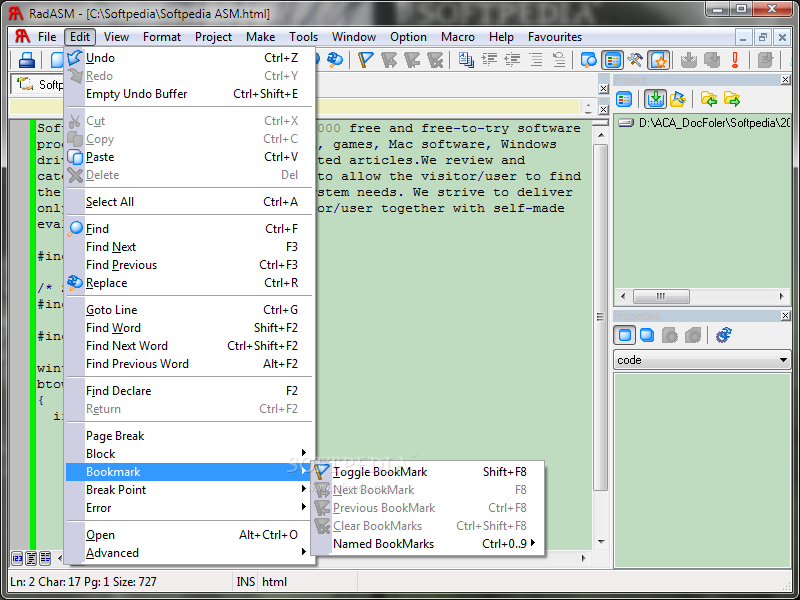The image size is (800, 600).
Task: Click the red exclamation Run toolbar icon
Action: point(735,60)
